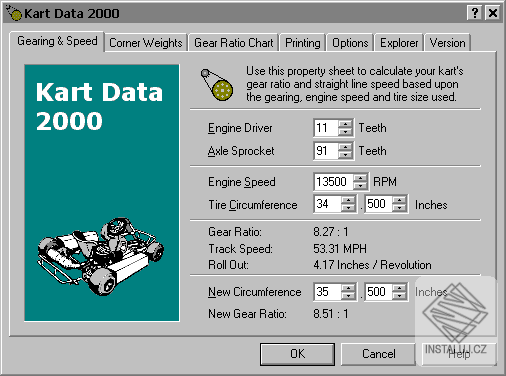This screenshot has height=376, width=506.
Task: Increase New Circumference decimal value up arrow
Action: pyautogui.click(x=400, y=288)
